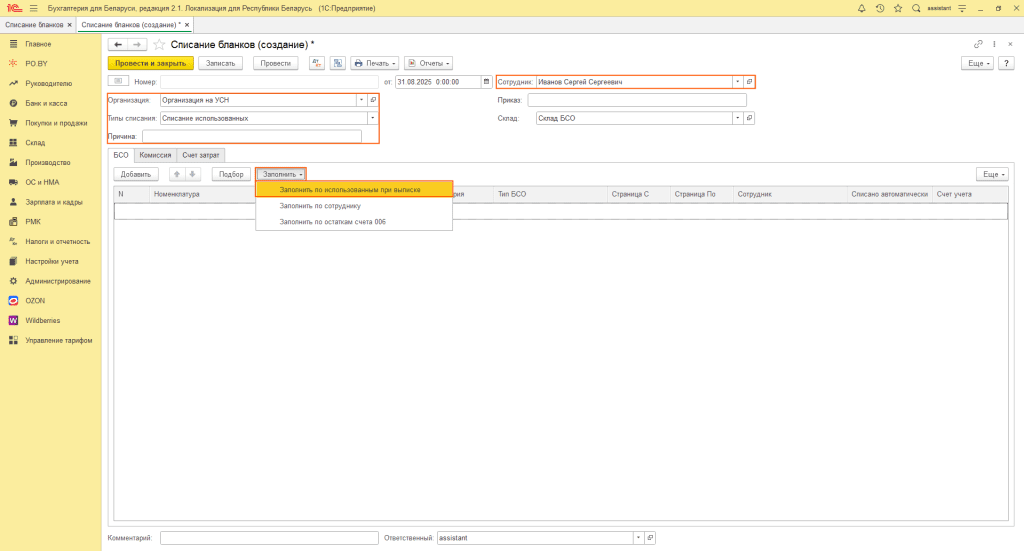Click Провести и закрыть button

pyautogui.click(x=150, y=63)
